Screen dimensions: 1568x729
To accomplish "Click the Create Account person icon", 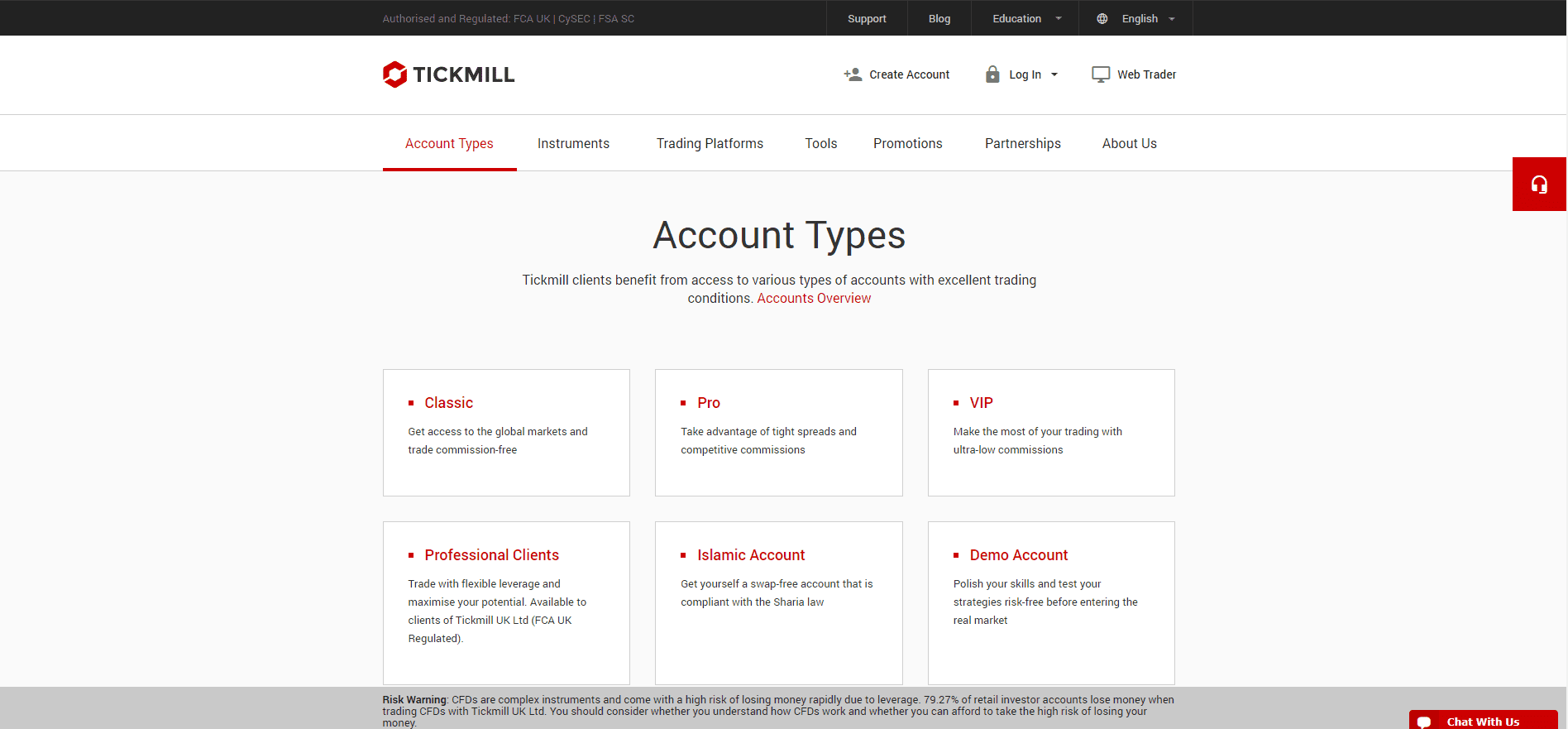I will coord(853,74).
